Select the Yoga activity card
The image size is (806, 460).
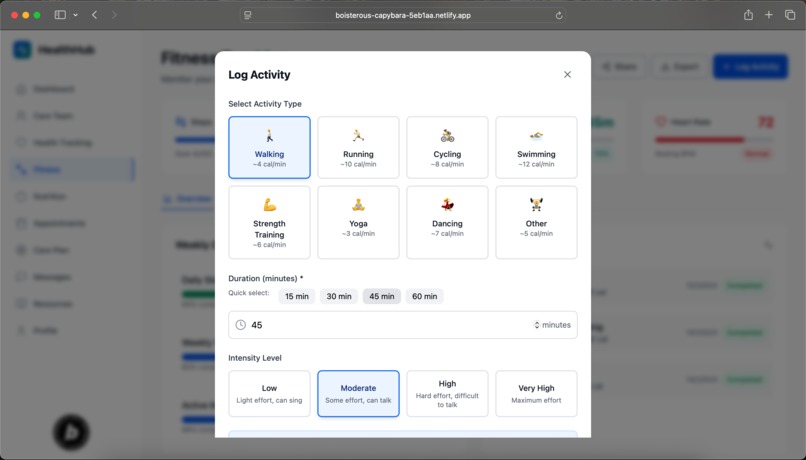click(x=358, y=222)
